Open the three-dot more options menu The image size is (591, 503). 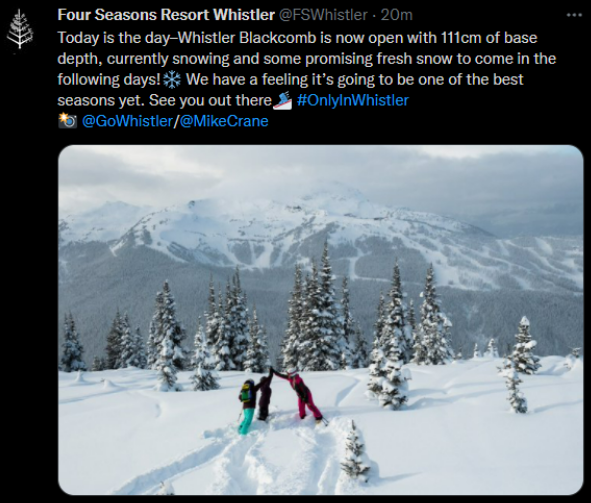pos(574,15)
